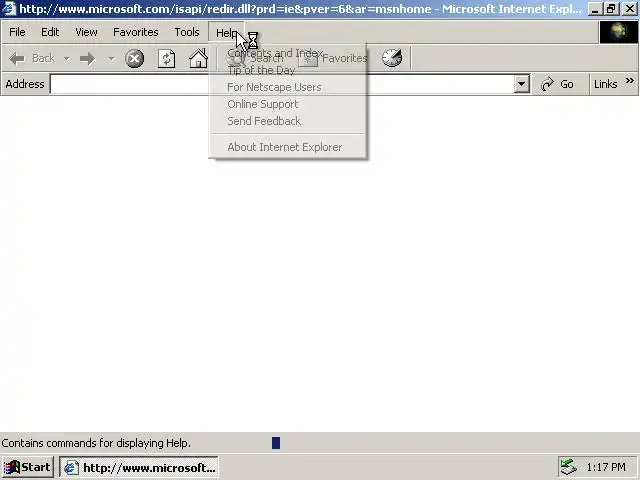
Task: Expand the Address bar dropdown list
Action: (x=521, y=84)
